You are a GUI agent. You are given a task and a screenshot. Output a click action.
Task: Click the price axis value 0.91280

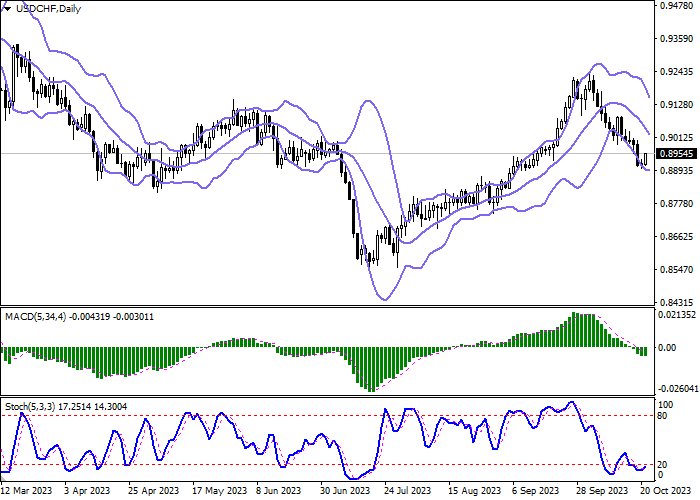coord(676,104)
